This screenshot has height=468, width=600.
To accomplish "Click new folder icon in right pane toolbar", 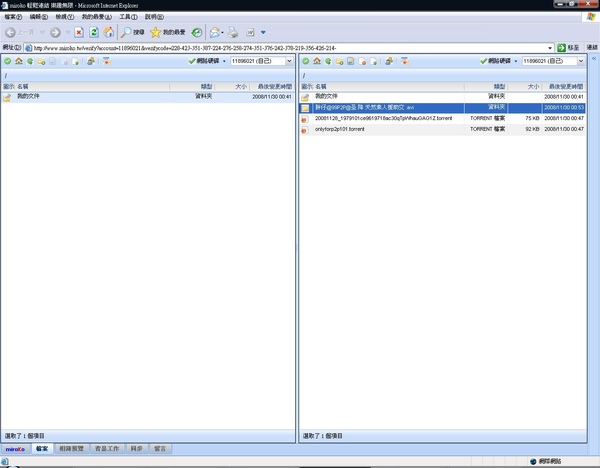I will pyautogui.click(x=339, y=61).
